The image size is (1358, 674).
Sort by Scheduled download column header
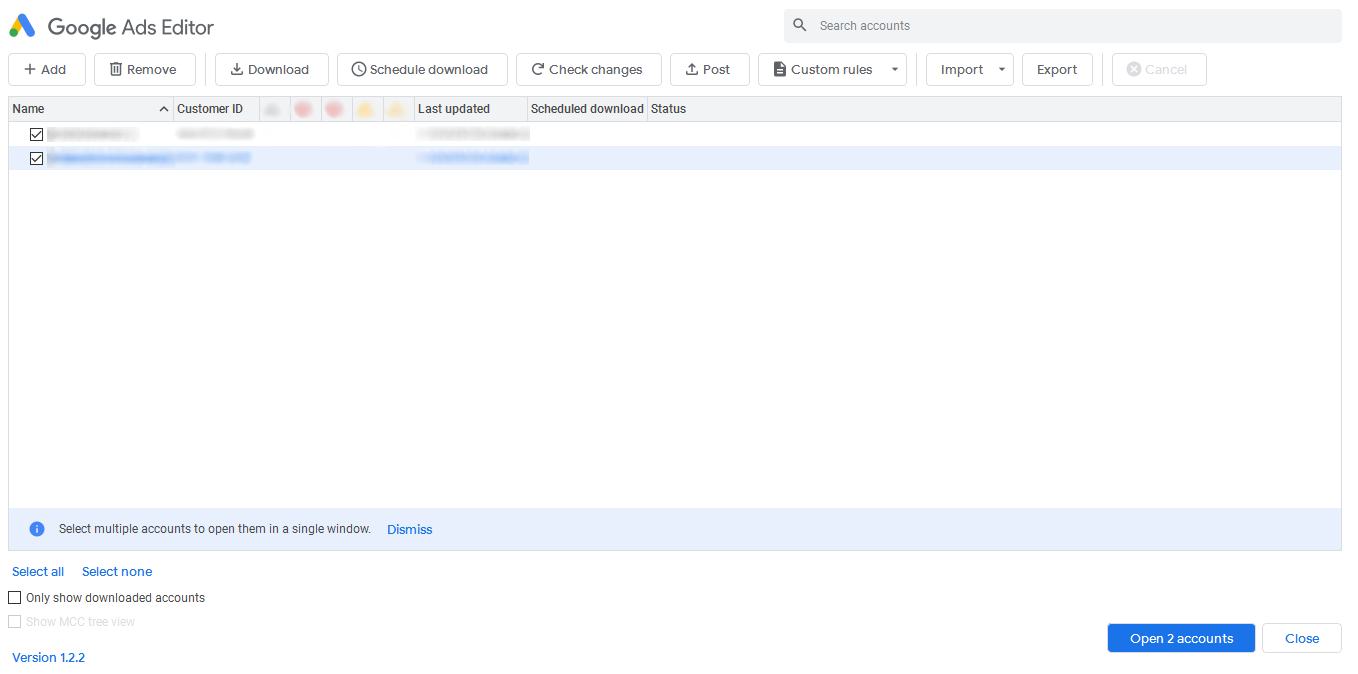point(587,109)
